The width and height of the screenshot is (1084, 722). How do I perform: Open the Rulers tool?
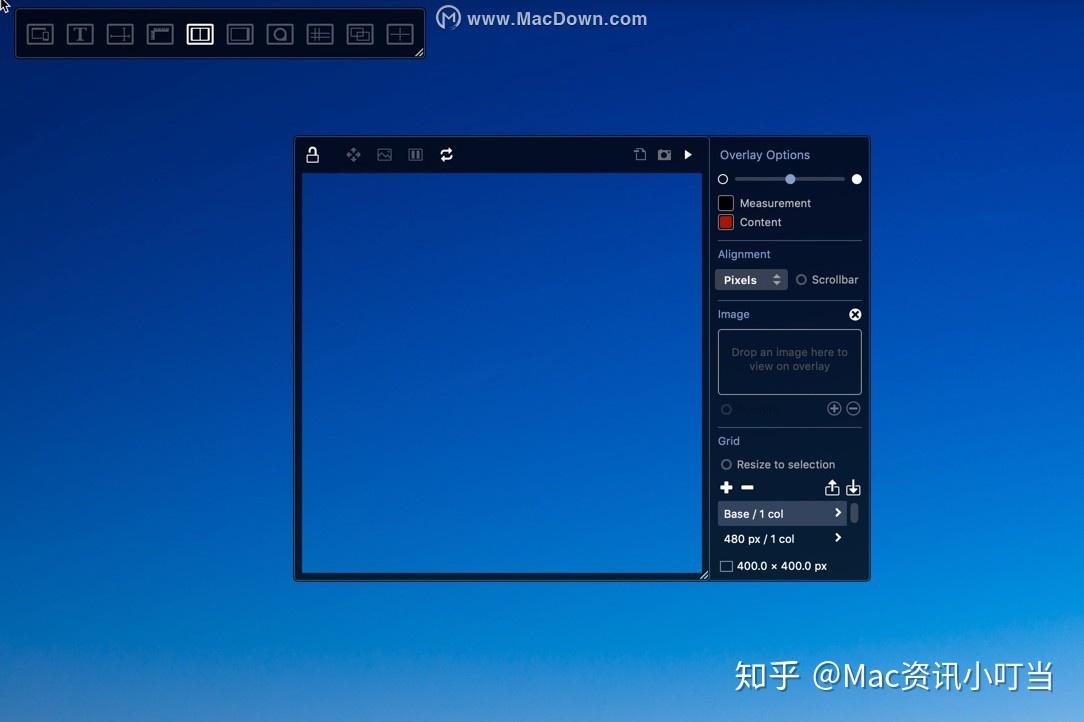point(160,33)
